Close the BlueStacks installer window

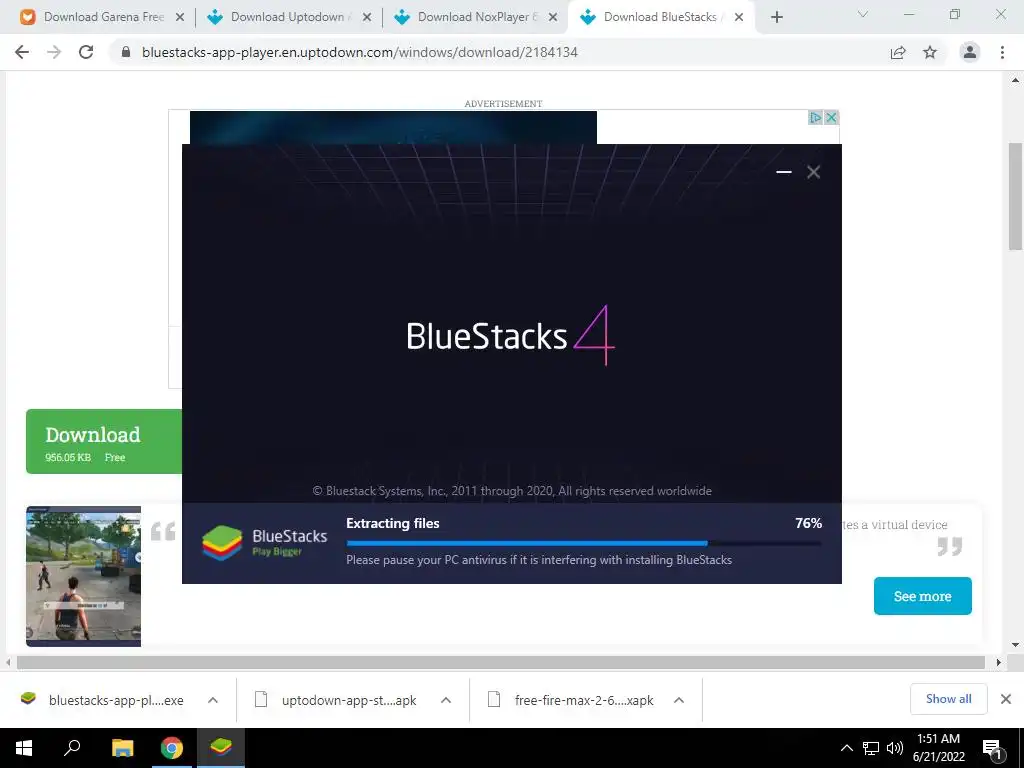click(813, 172)
